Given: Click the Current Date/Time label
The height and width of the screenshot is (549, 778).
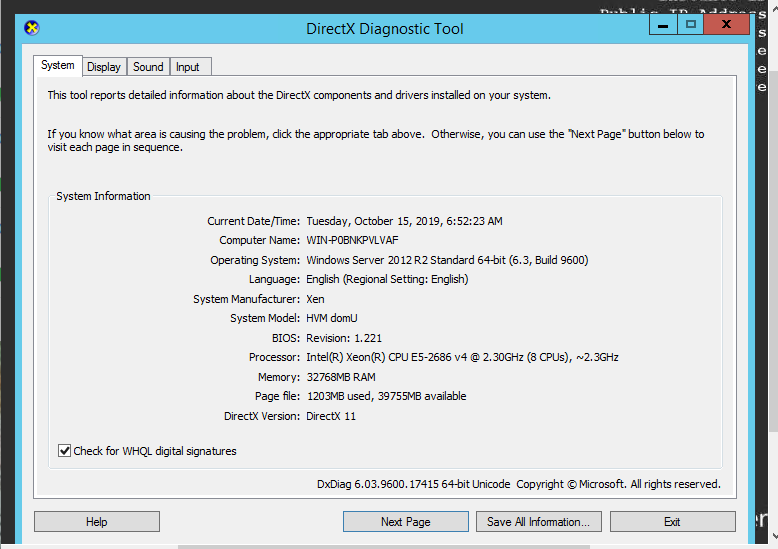Looking at the screenshot, I should click(254, 221).
